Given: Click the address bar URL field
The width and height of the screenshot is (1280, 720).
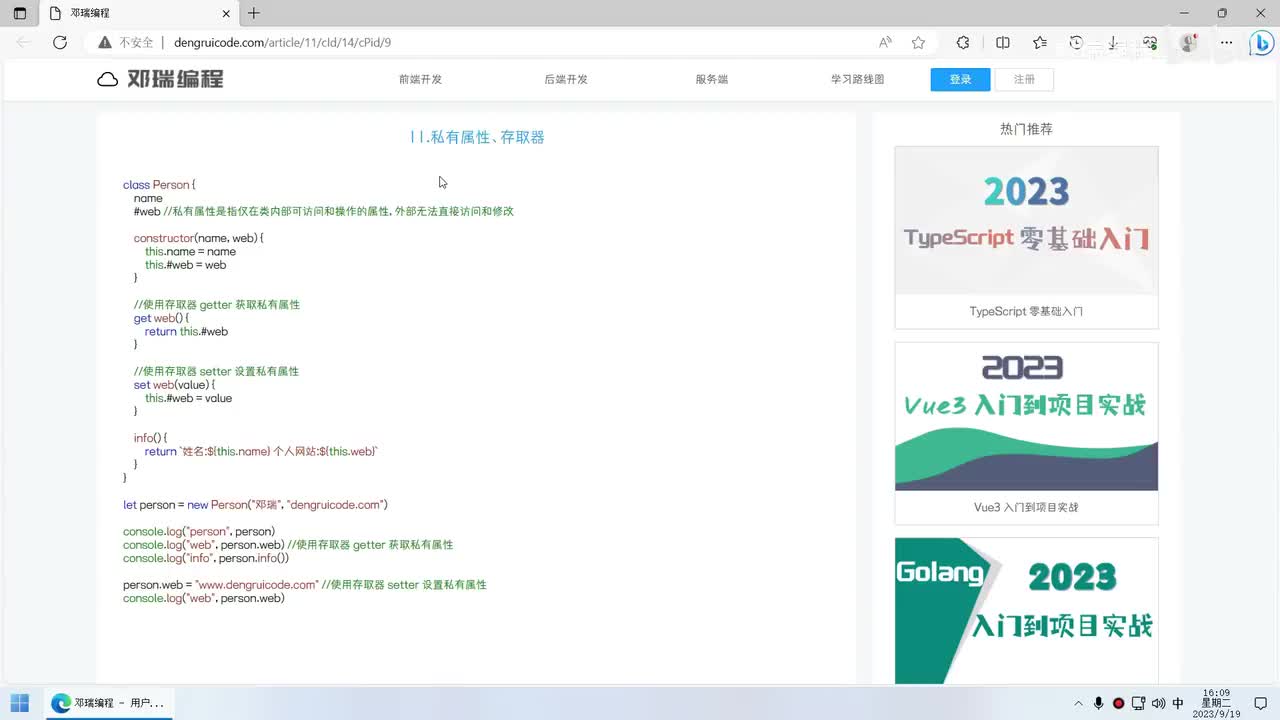Looking at the screenshot, I should click(520, 42).
